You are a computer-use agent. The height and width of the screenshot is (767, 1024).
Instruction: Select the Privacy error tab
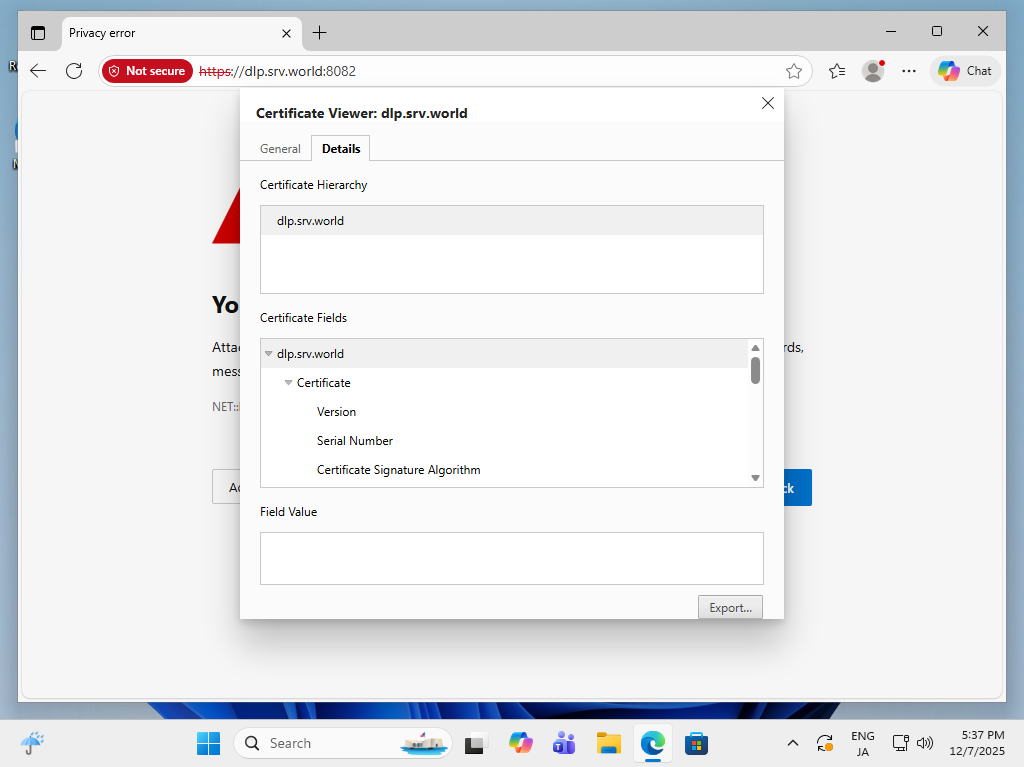(182, 33)
